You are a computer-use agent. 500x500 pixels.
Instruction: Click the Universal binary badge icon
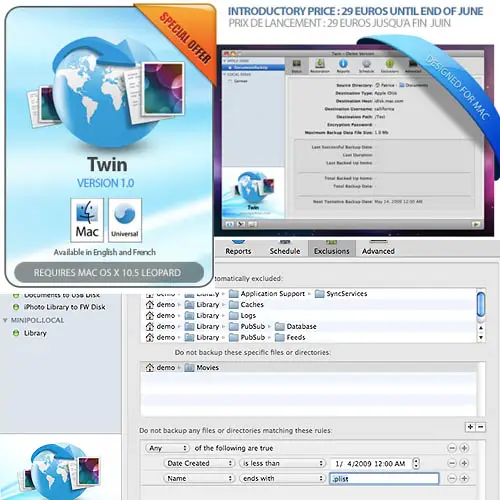point(125,220)
